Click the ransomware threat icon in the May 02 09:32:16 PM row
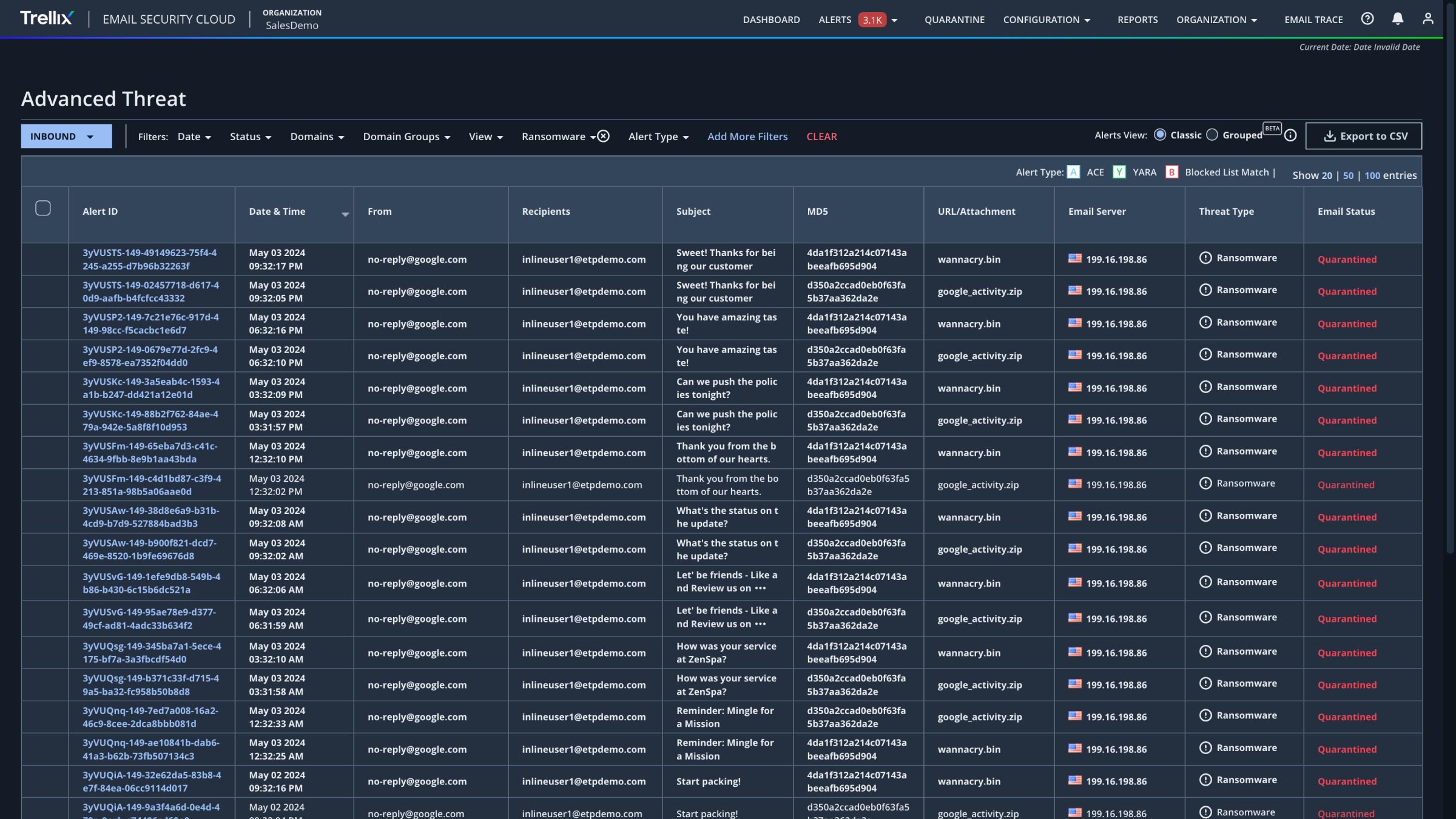Image resolution: width=1456 pixels, height=819 pixels. pyautogui.click(x=1205, y=780)
